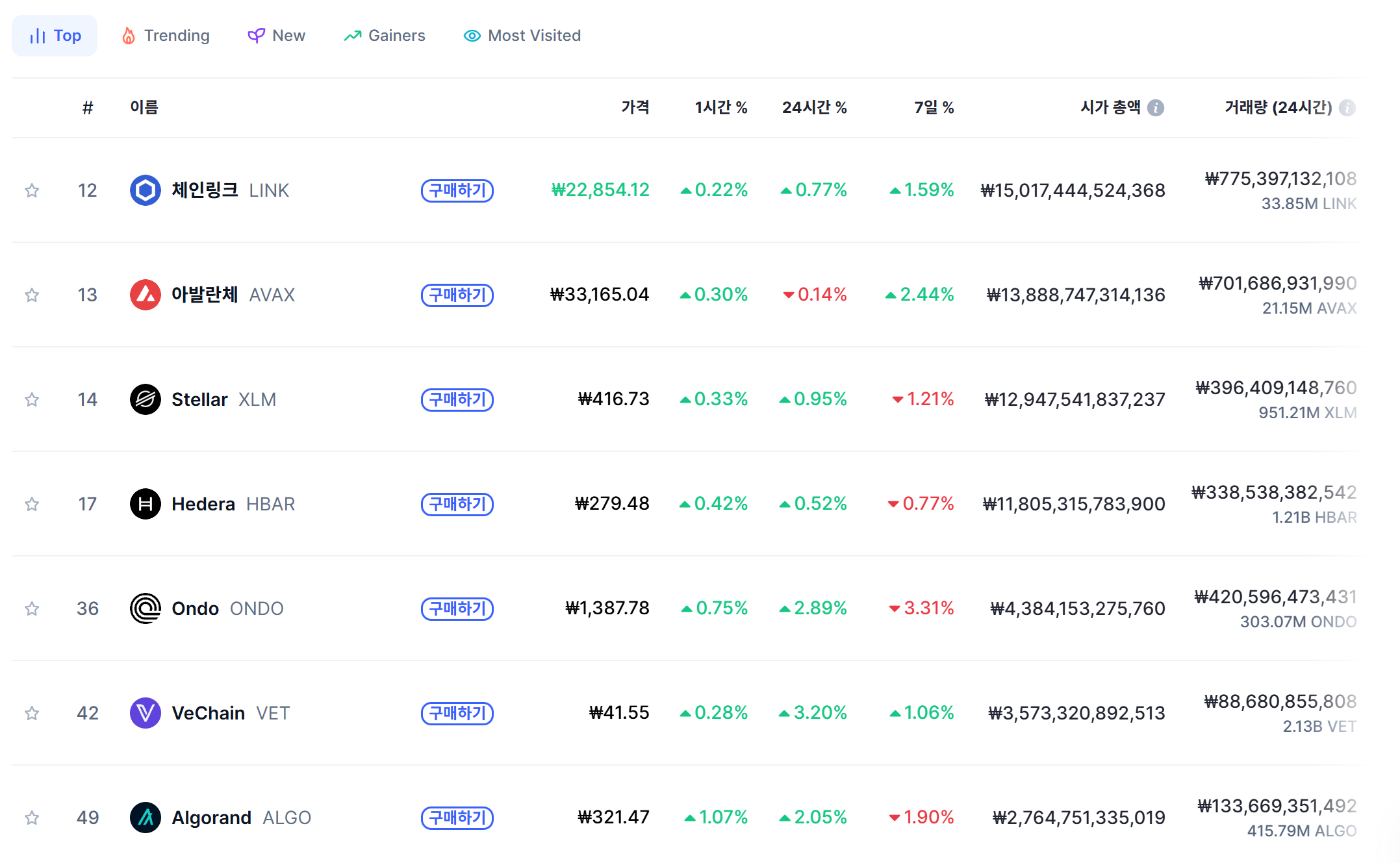Sort by the # rank column header

tap(88, 108)
